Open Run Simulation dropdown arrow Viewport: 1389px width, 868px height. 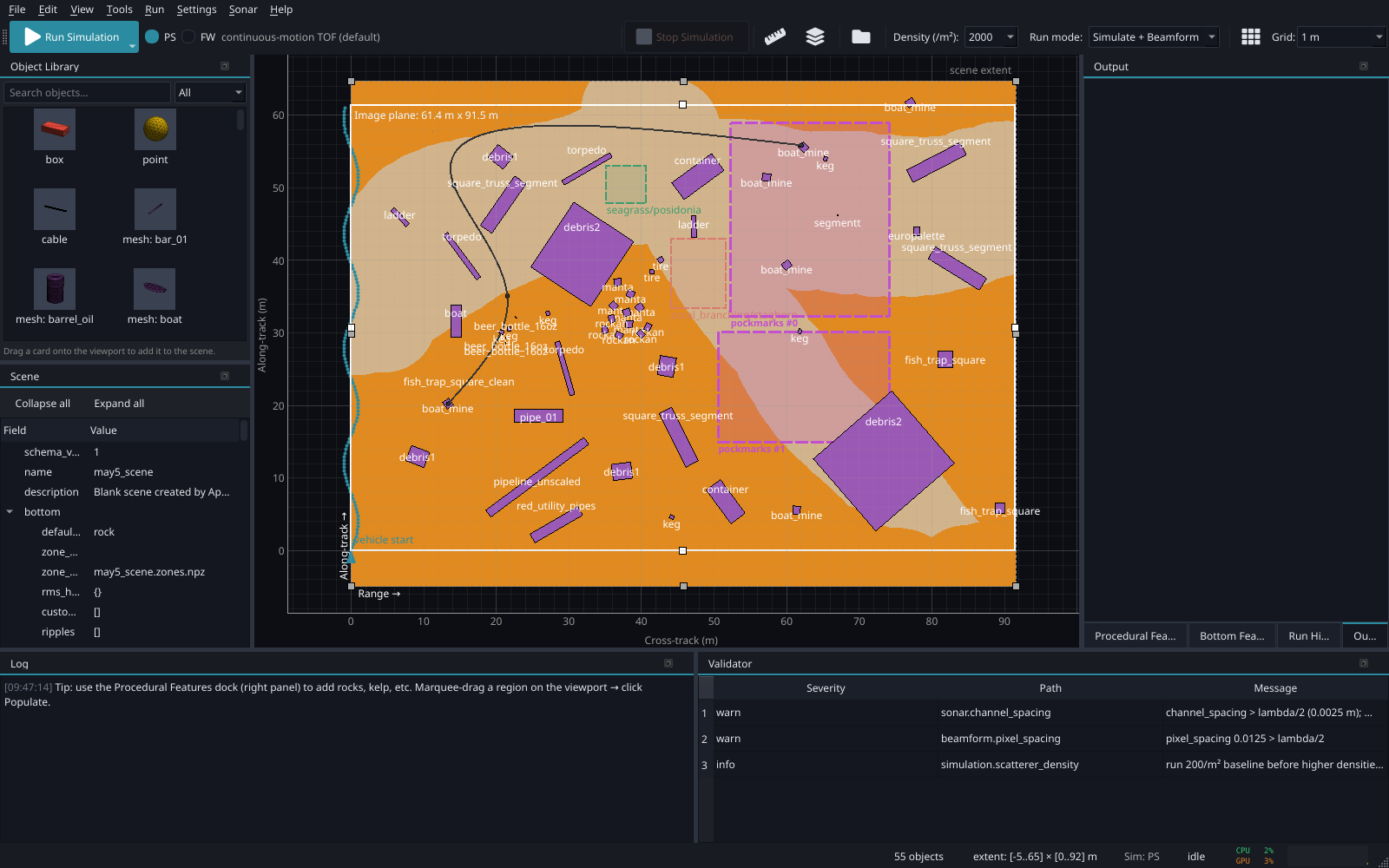pyautogui.click(x=133, y=45)
